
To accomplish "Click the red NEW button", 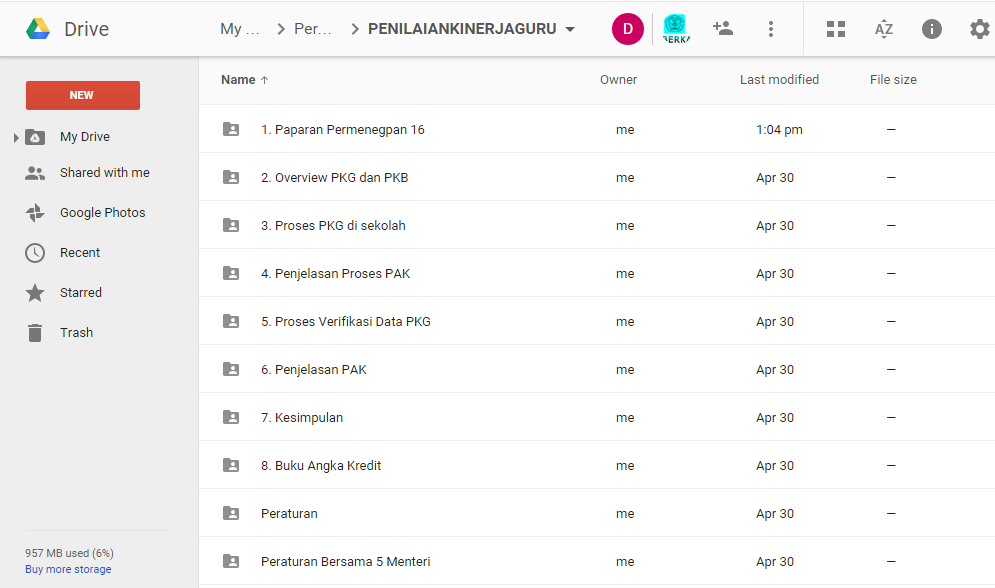I will click(x=82, y=95).
